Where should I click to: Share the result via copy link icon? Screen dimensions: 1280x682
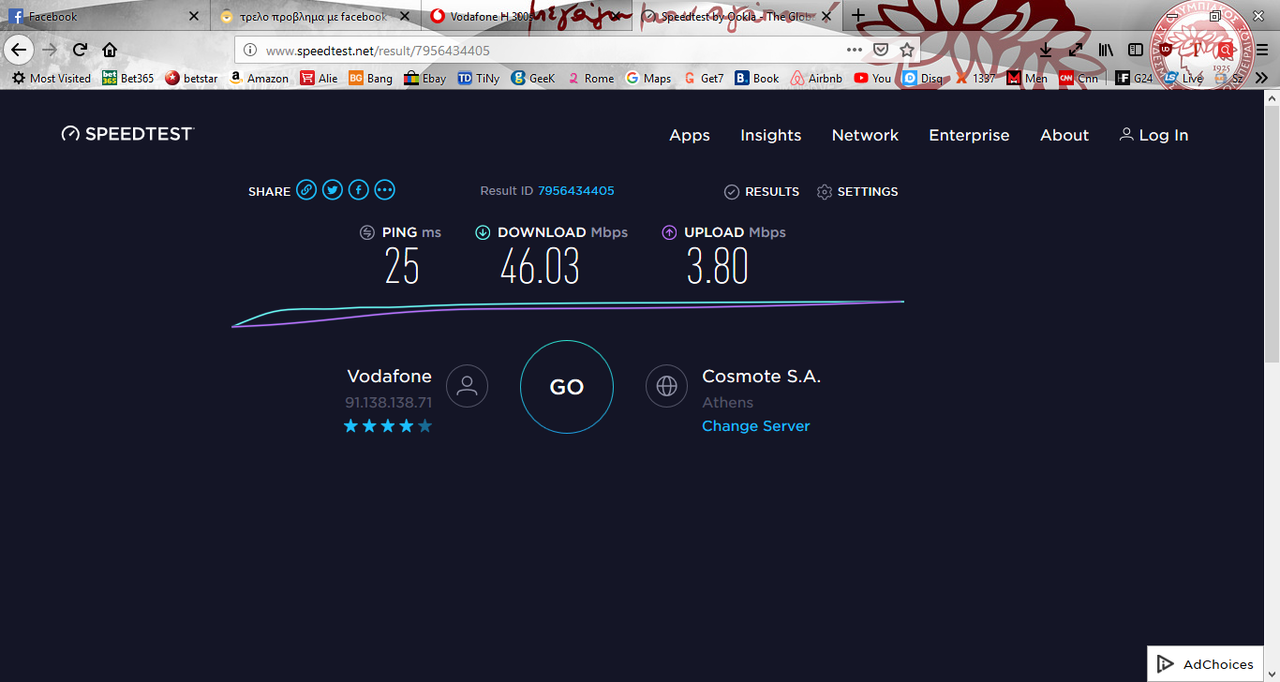(x=306, y=190)
